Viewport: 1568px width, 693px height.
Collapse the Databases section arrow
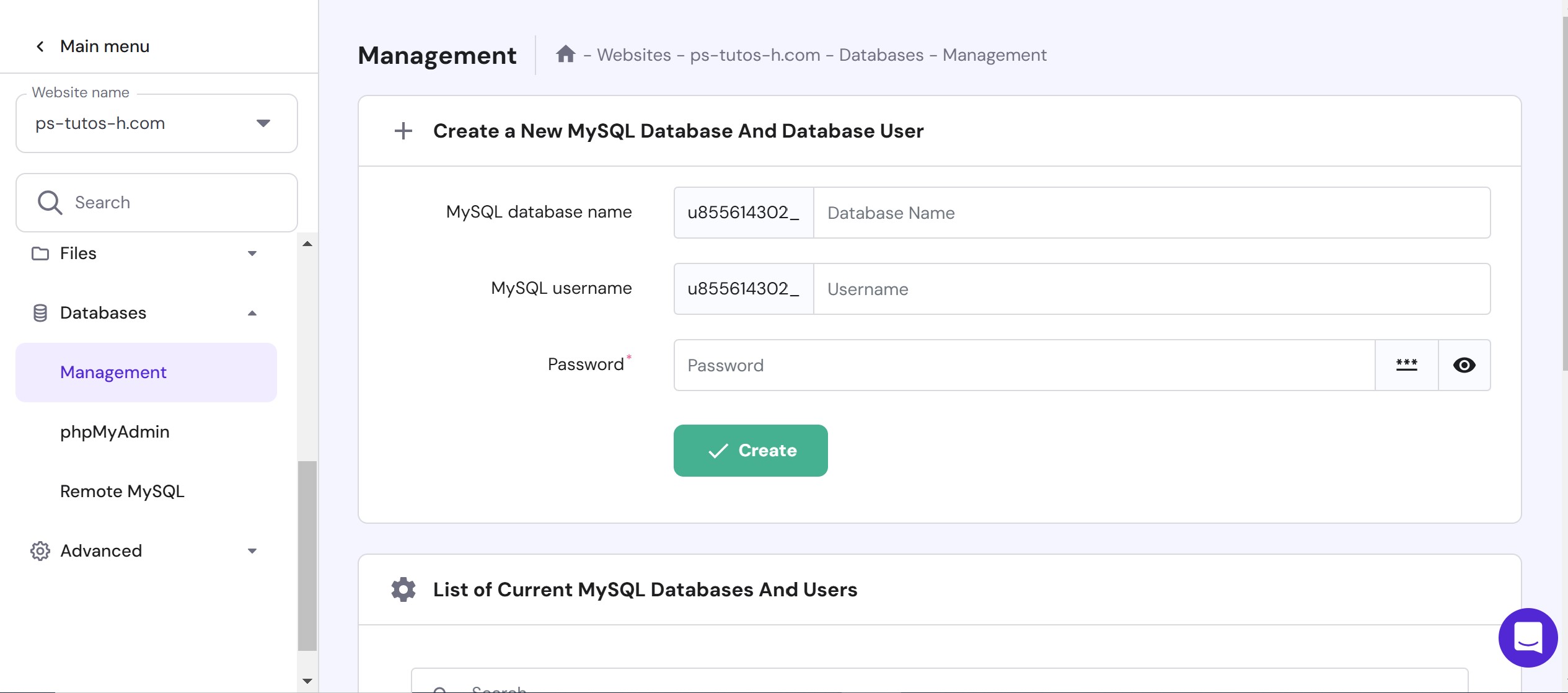(x=252, y=313)
